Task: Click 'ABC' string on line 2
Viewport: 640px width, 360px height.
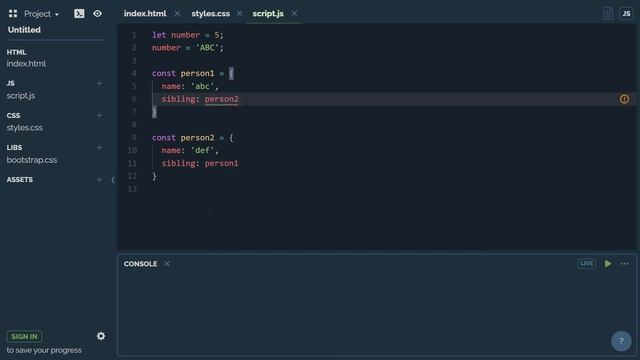Action: [x=207, y=48]
